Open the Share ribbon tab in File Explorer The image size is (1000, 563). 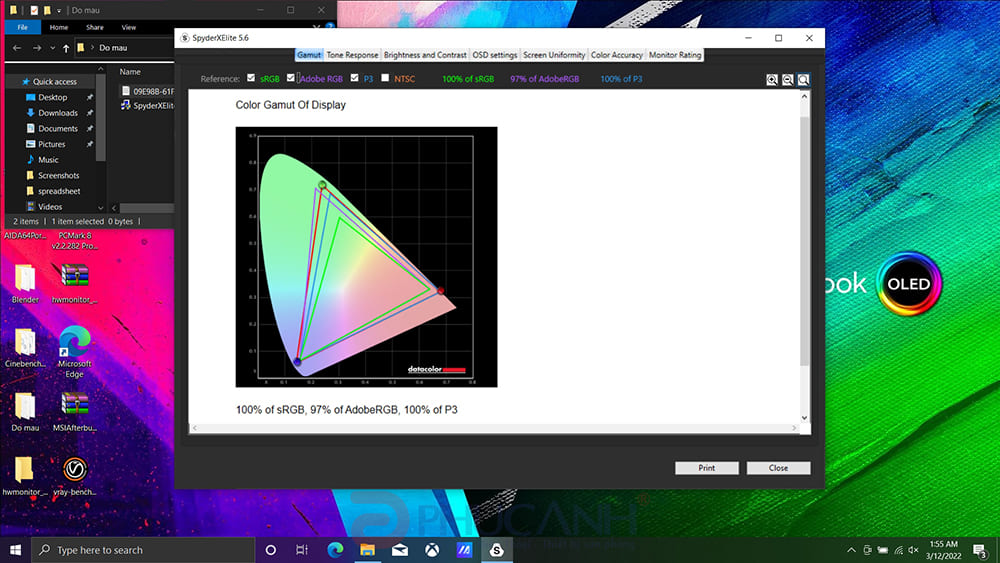(95, 27)
